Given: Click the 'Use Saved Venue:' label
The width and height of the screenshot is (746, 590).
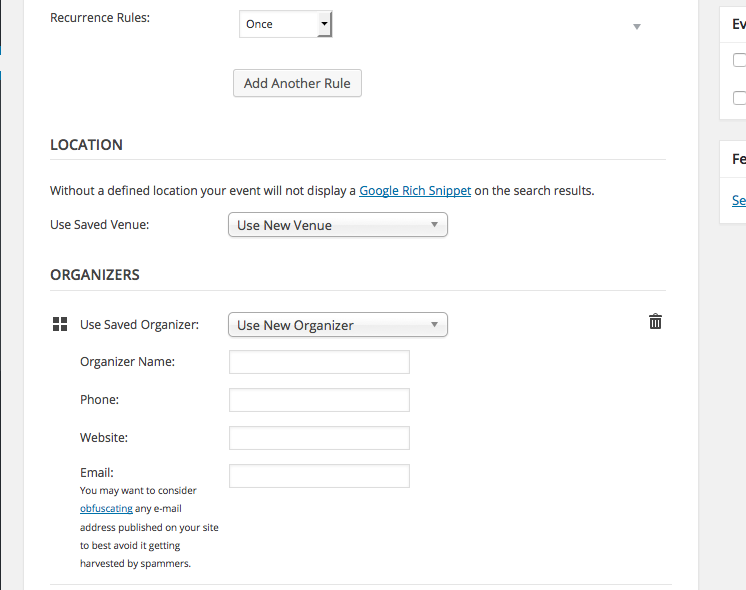Looking at the screenshot, I should point(99,225).
